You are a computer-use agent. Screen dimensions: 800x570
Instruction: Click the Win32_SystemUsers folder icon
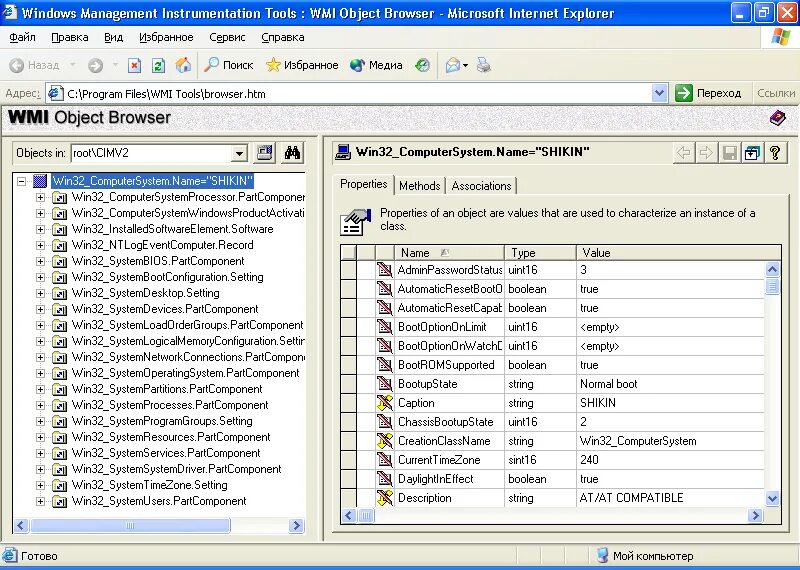(60, 501)
